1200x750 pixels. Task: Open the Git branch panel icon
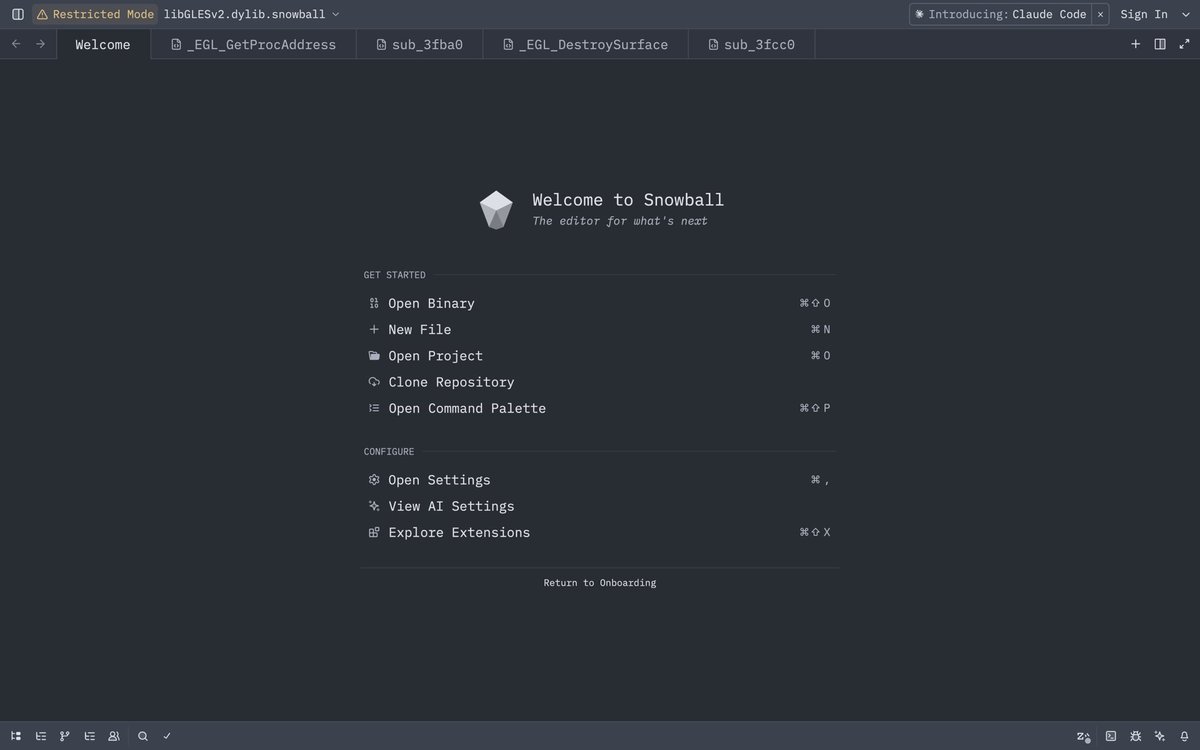click(x=65, y=736)
